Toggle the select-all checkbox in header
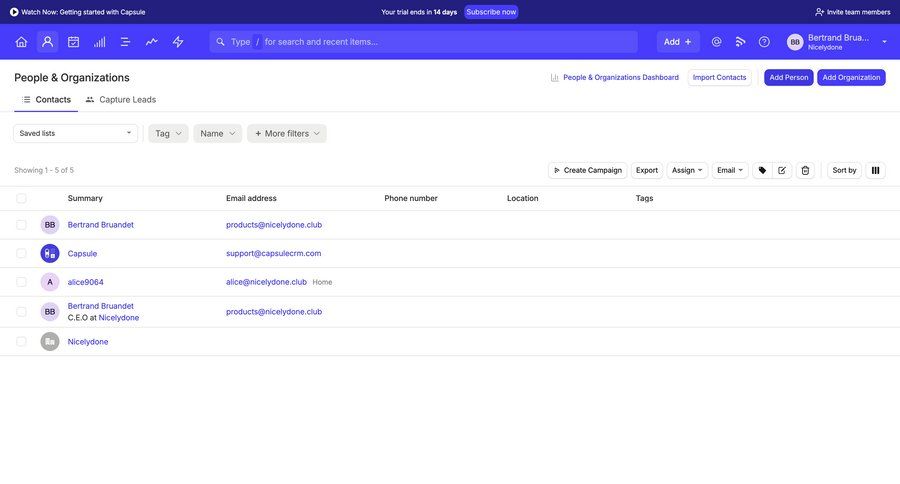900x484 pixels. coord(21,198)
